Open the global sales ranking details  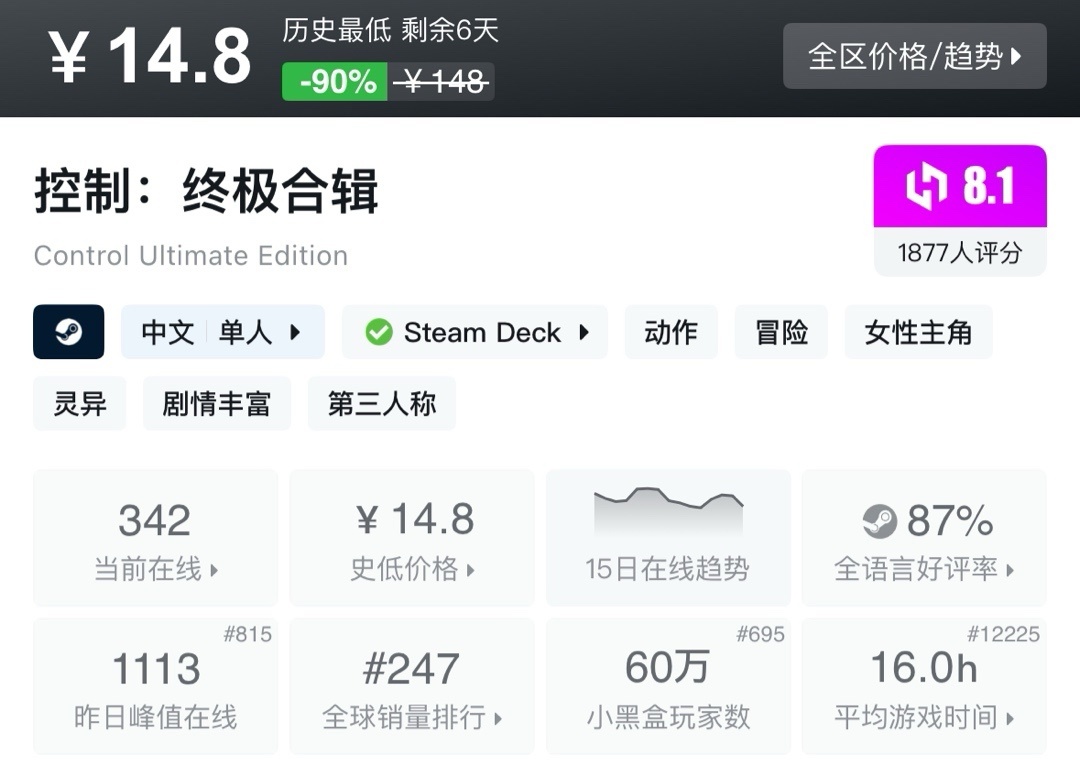click(412, 686)
